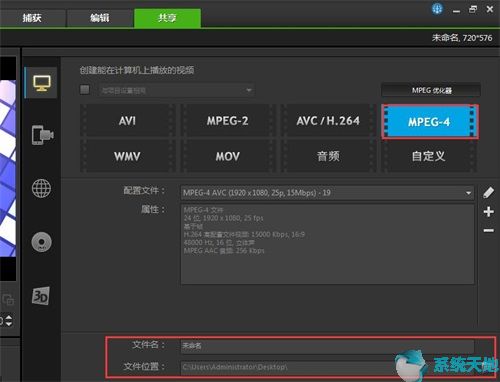500x382 pixels.
Task: Select the Device output category icon
Action: [x=43, y=135]
